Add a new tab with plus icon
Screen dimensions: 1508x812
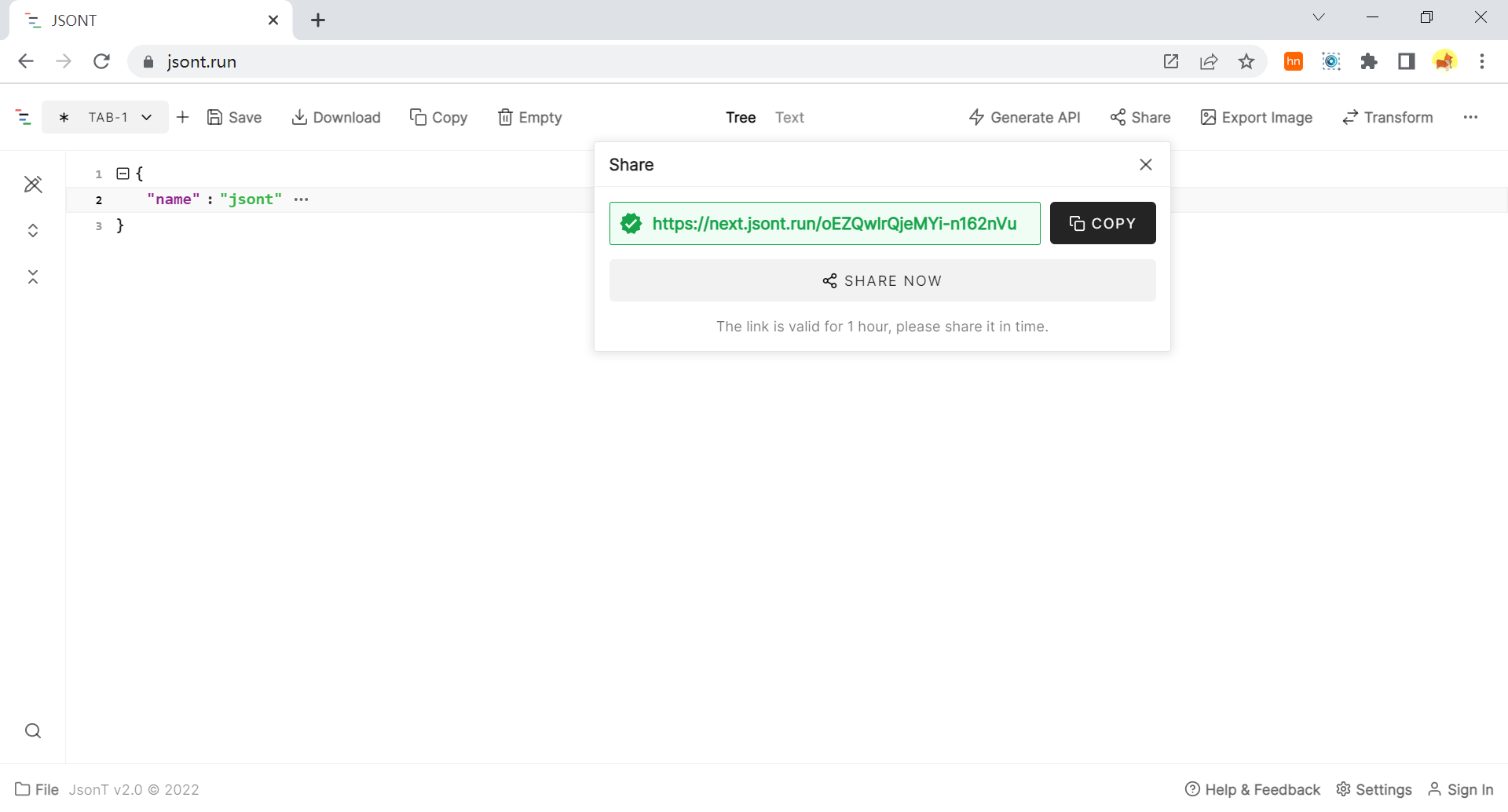click(x=183, y=117)
